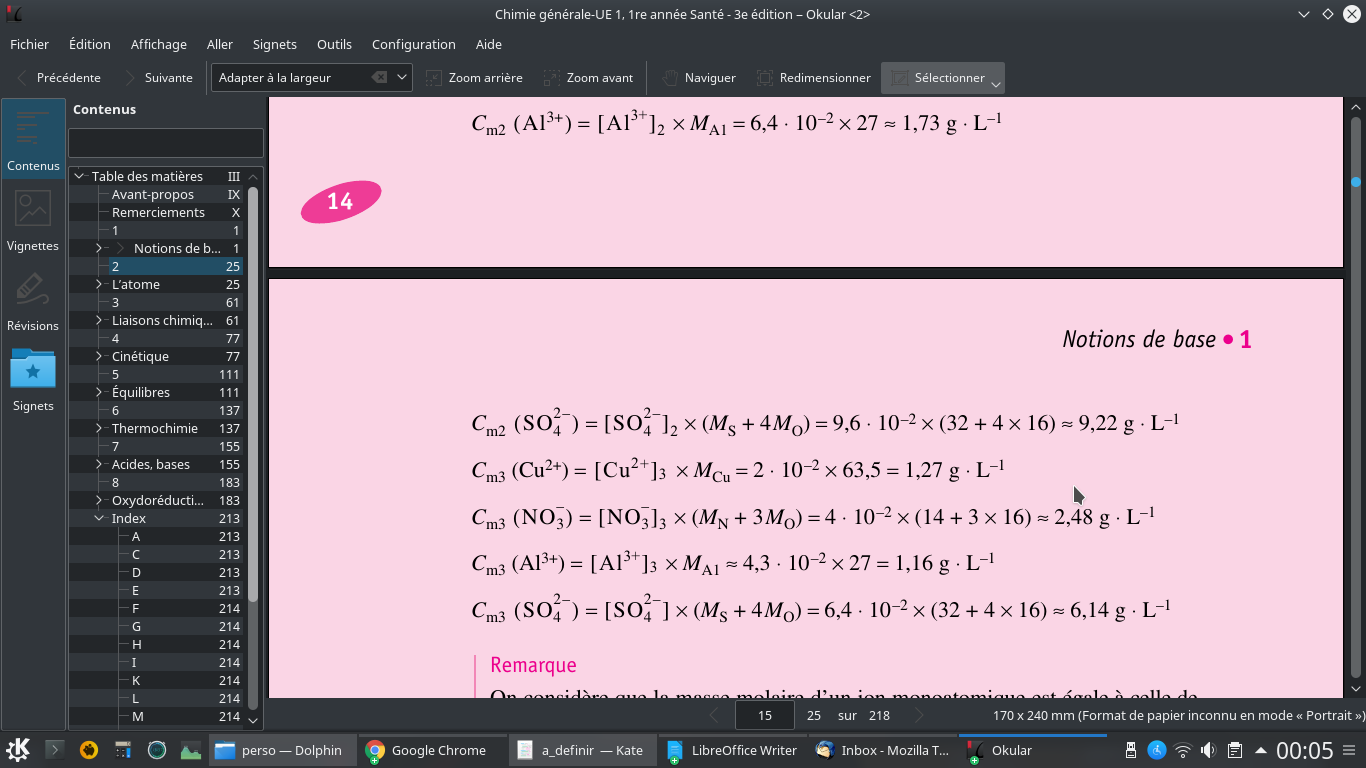Open the Outils menu

[x=334, y=44]
